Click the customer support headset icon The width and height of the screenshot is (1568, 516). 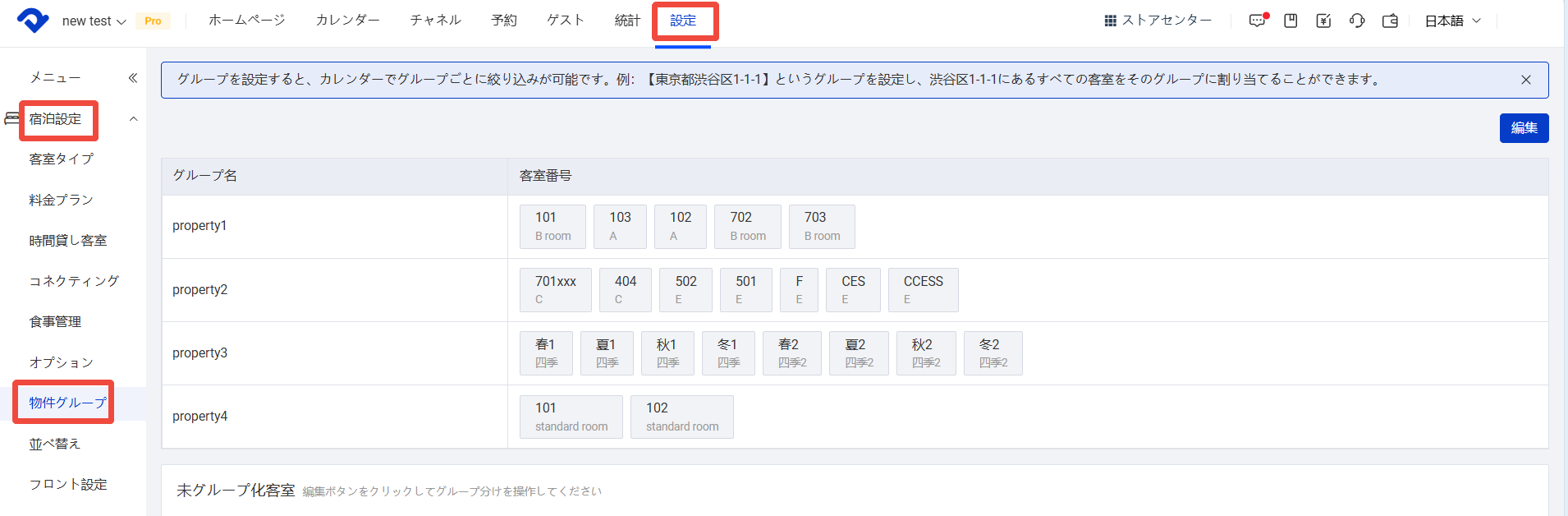point(1357,21)
